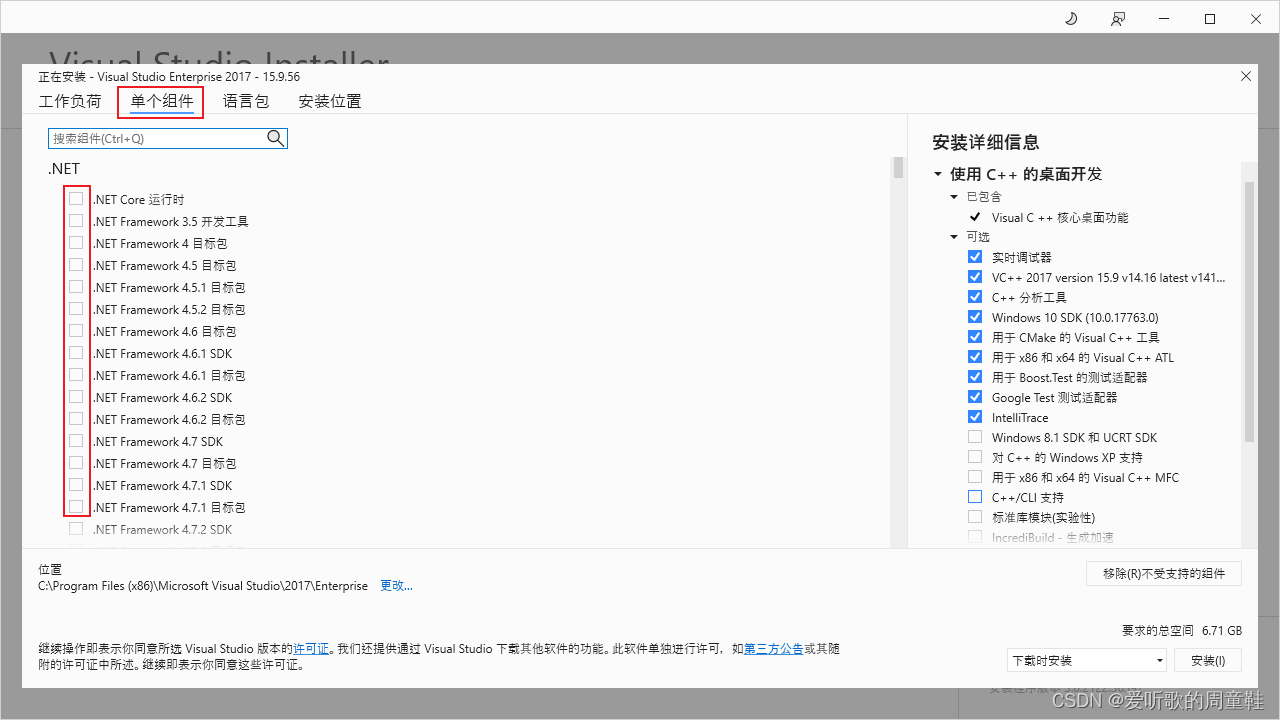Image resolution: width=1280 pixels, height=720 pixels.
Task: Enable 对 C++ 的 Windows XP 支持
Action: (x=975, y=456)
